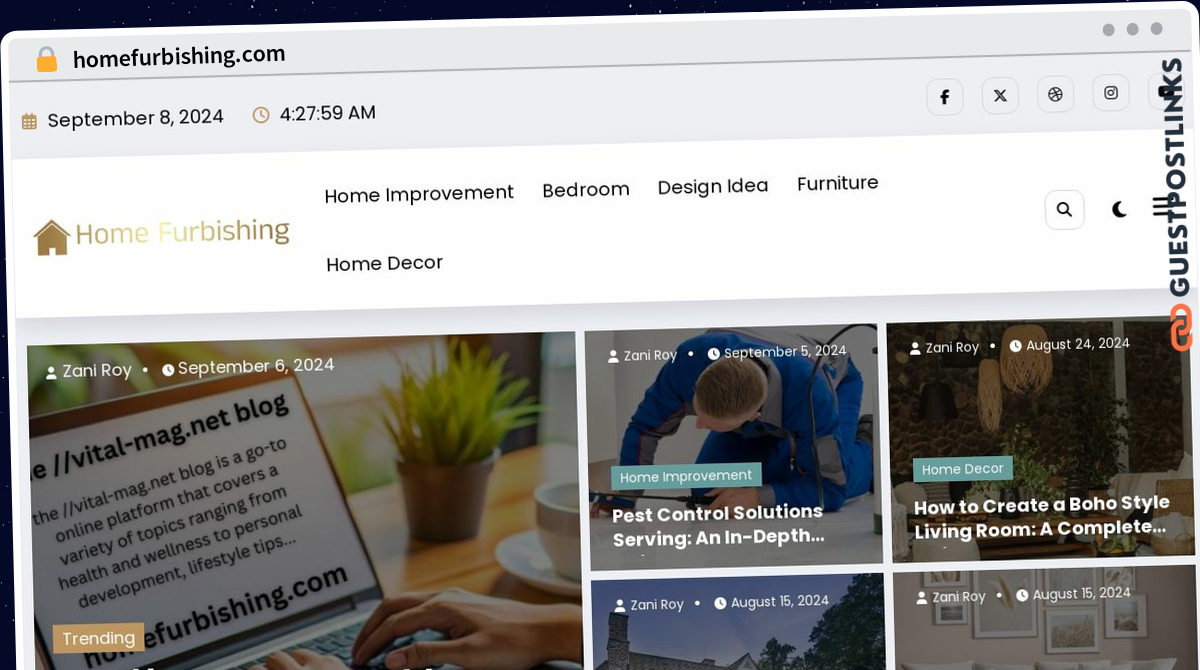Open the Home Decor nav link
Viewport: 1200px width, 670px height.
[384, 263]
